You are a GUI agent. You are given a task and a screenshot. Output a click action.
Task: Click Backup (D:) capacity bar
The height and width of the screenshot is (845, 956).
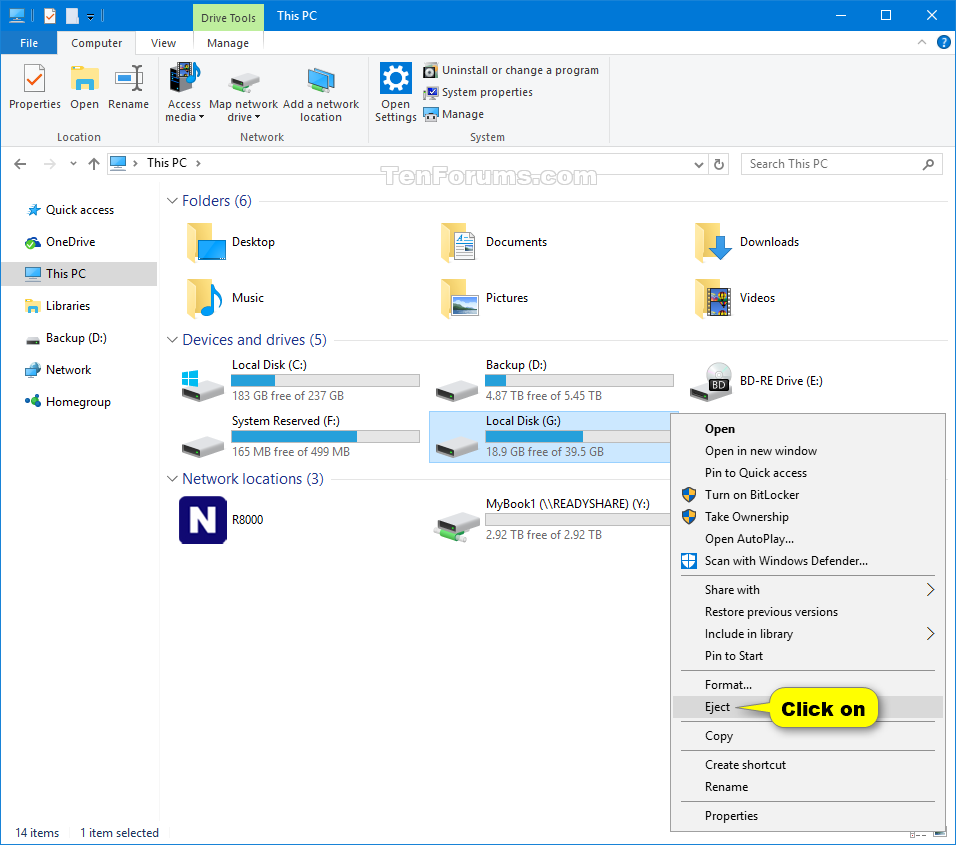point(579,380)
